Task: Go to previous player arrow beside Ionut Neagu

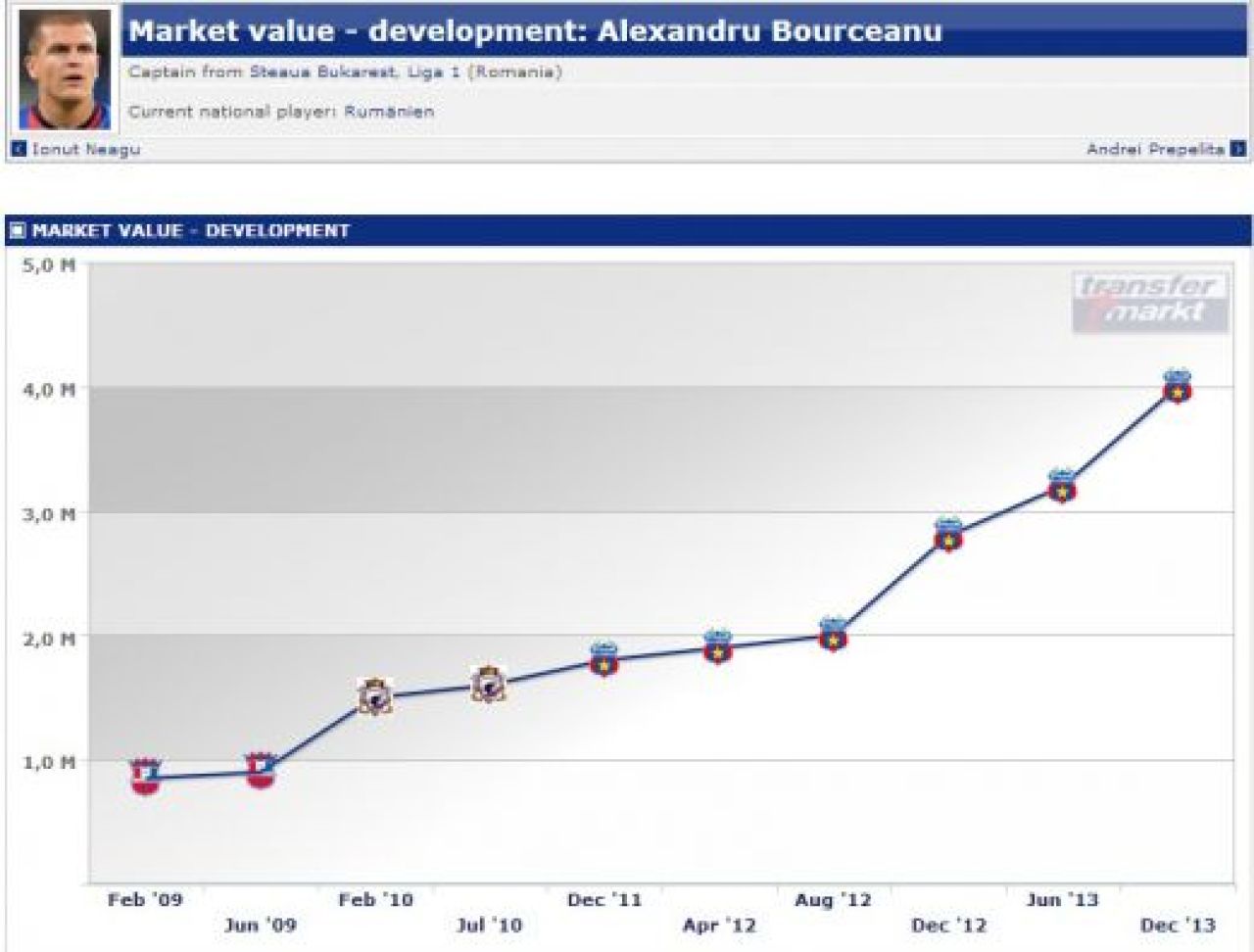Action: coord(19,150)
